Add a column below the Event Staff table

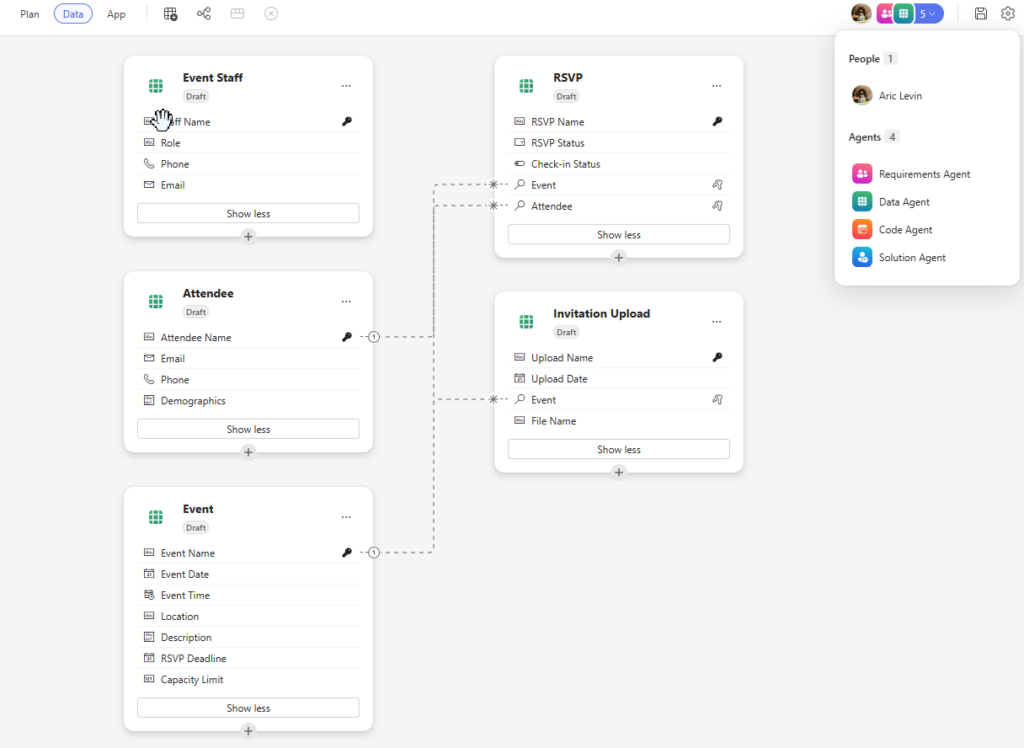248,236
